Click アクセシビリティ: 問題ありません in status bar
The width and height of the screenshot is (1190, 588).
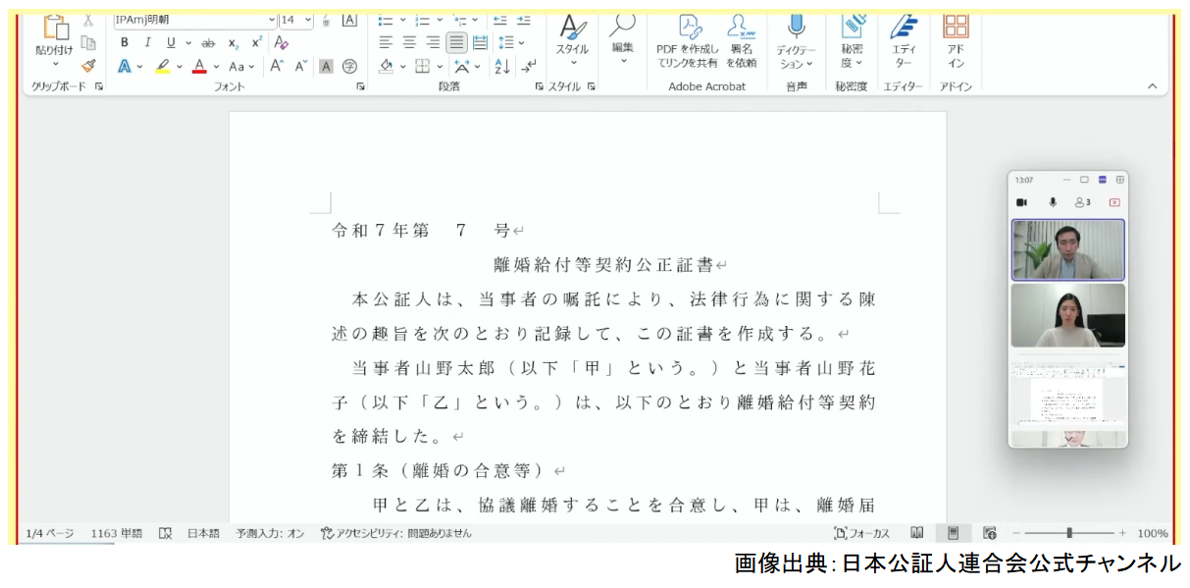tap(395, 534)
